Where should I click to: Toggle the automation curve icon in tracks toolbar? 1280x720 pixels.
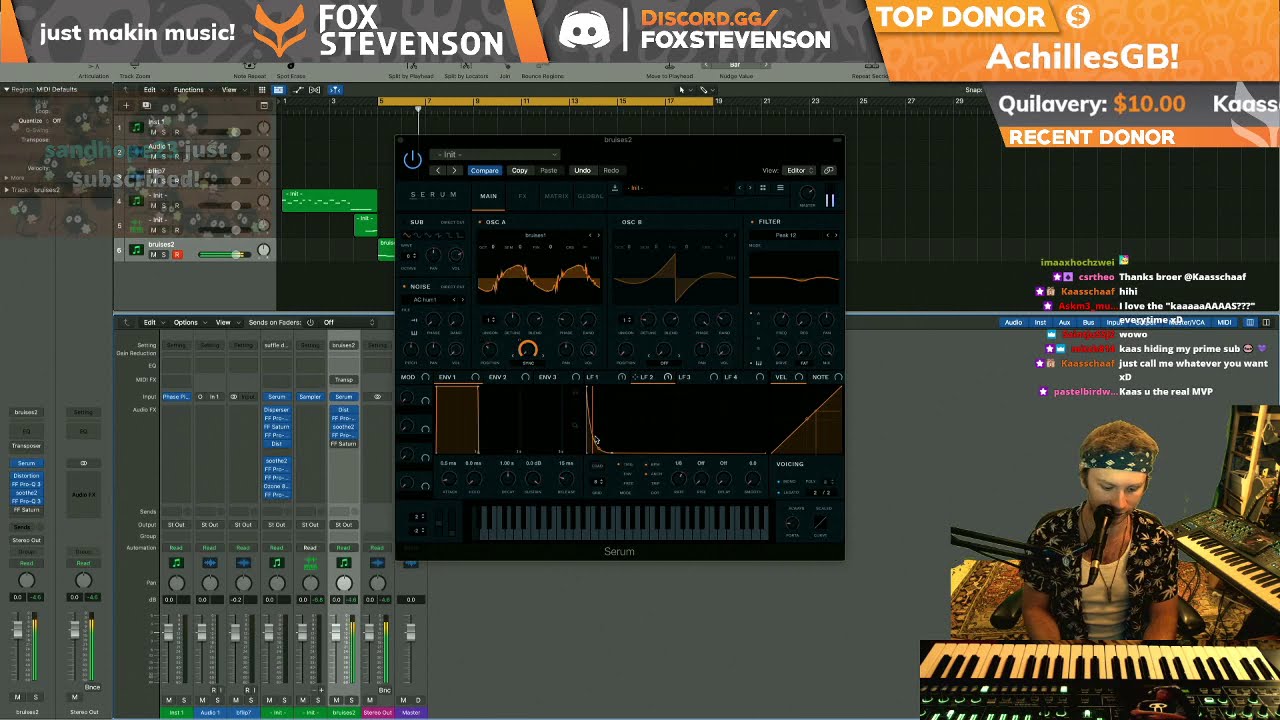click(299, 90)
